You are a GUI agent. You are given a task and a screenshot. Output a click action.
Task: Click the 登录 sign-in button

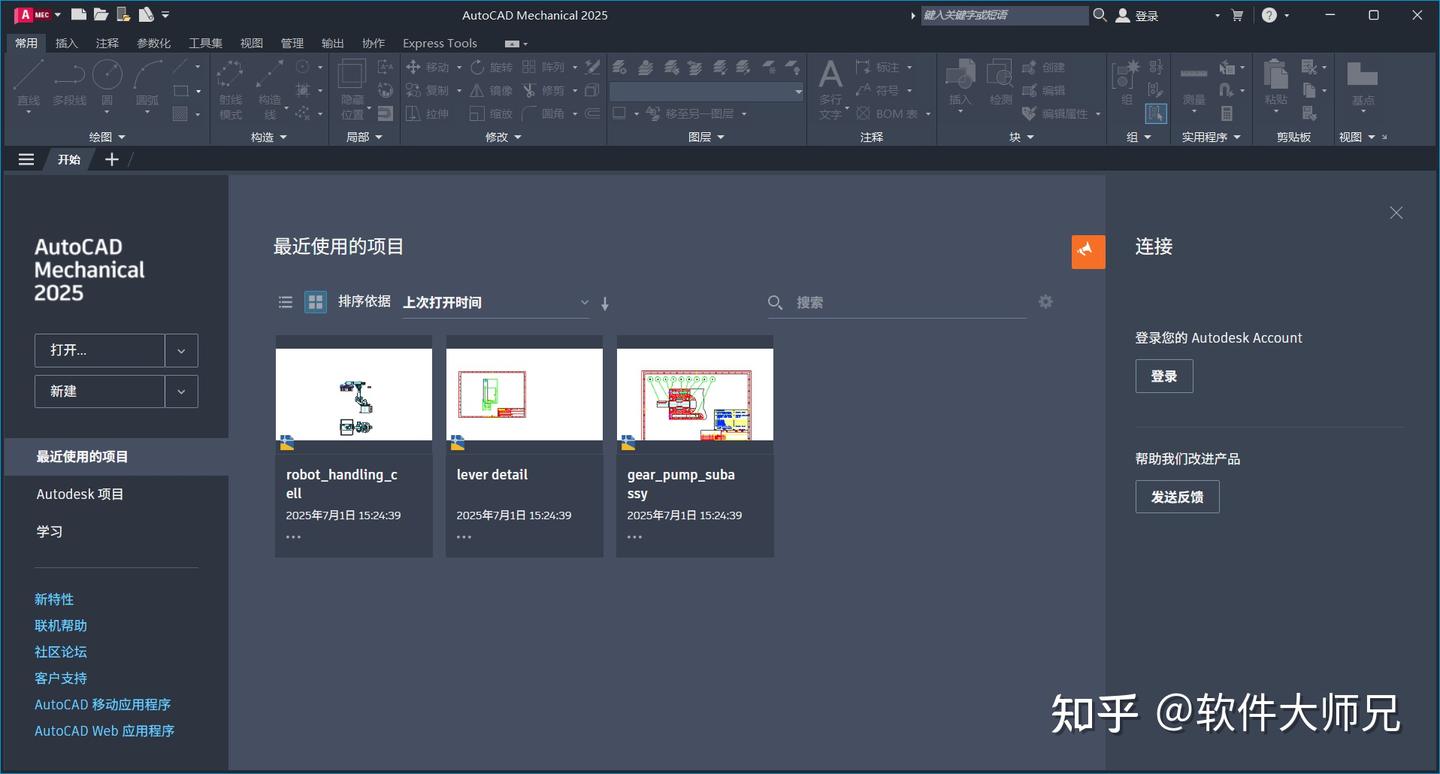1164,375
